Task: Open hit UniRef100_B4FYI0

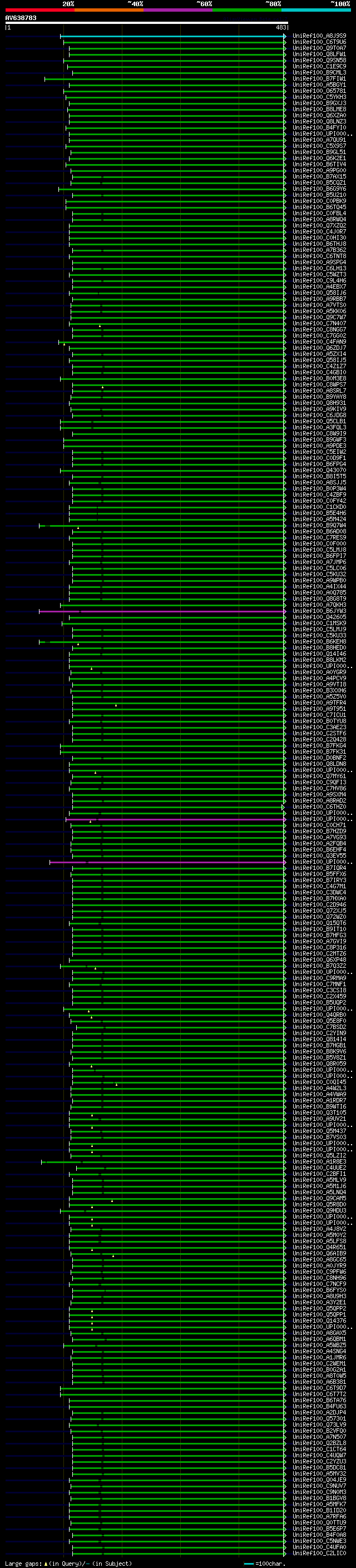Action: coord(319,128)
